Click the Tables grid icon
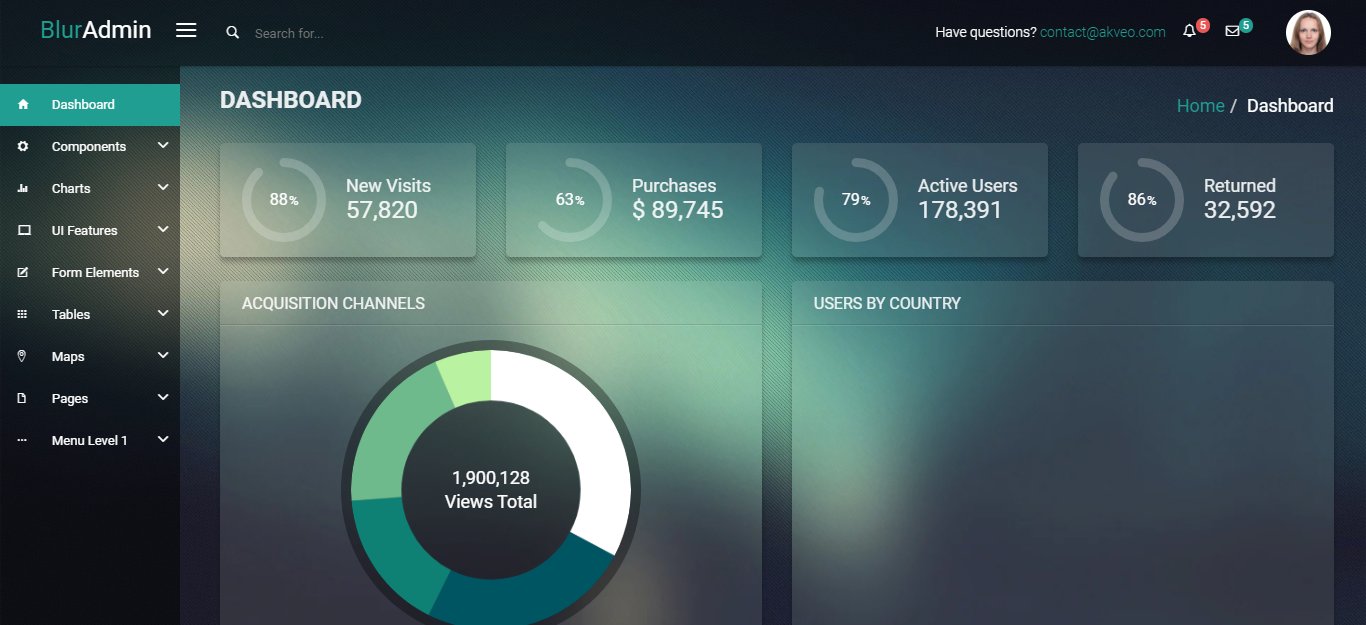 (24, 314)
